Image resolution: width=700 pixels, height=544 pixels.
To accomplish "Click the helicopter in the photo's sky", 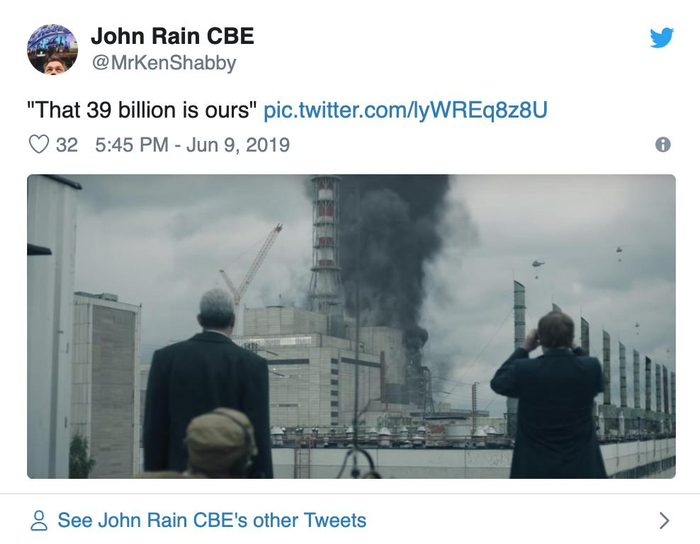I will [x=538, y=264].
